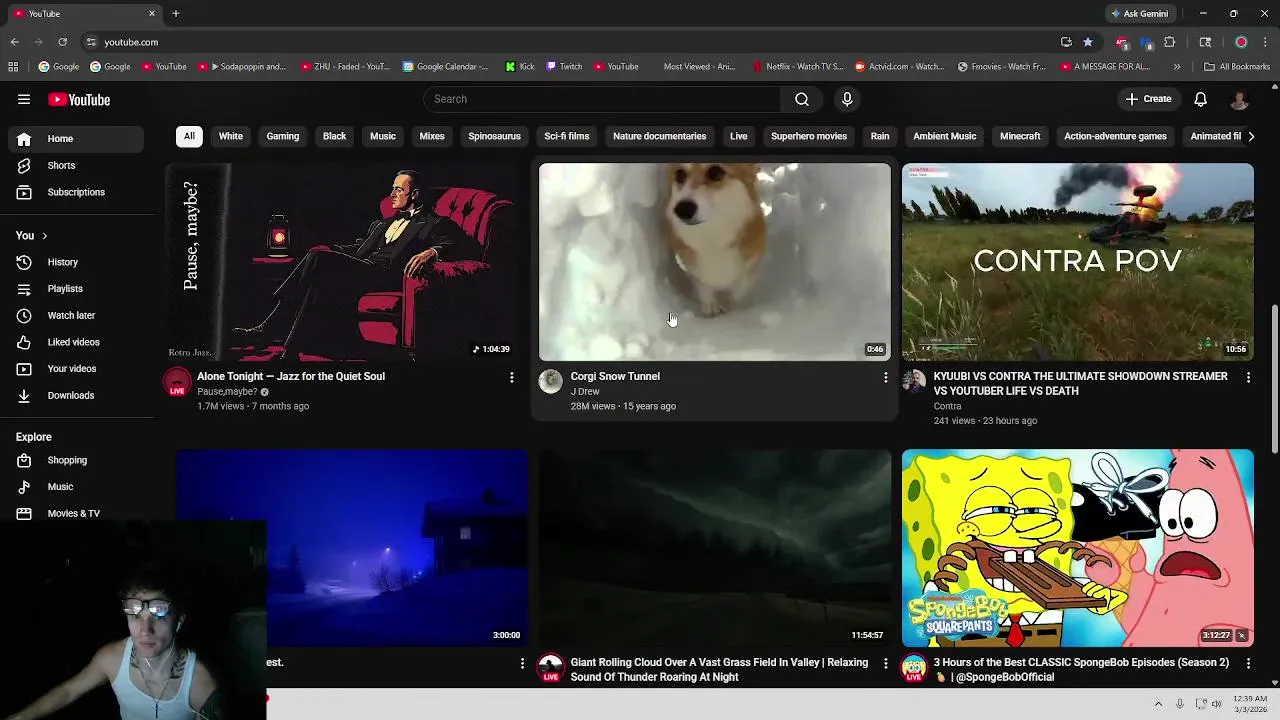The height and width of the screenshot is (720, 1280).
Task: Click the YouTube search input field
Action: 602,99
